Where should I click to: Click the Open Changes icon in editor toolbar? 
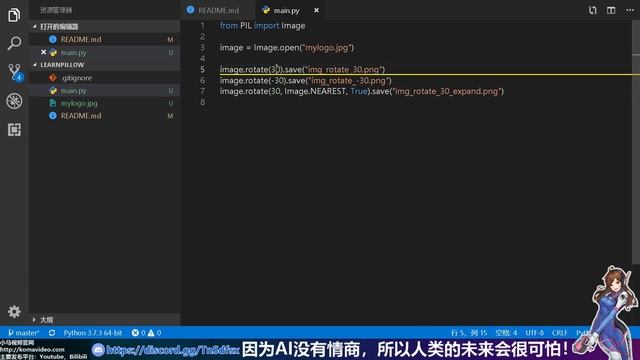tap(592, 10)
